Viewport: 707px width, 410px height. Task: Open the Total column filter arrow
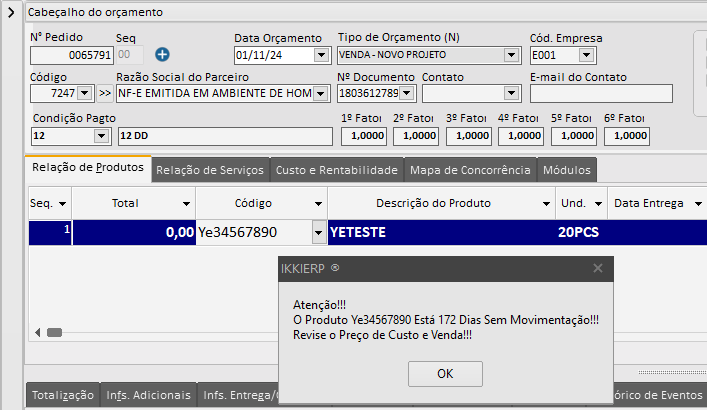coord(186,204)
